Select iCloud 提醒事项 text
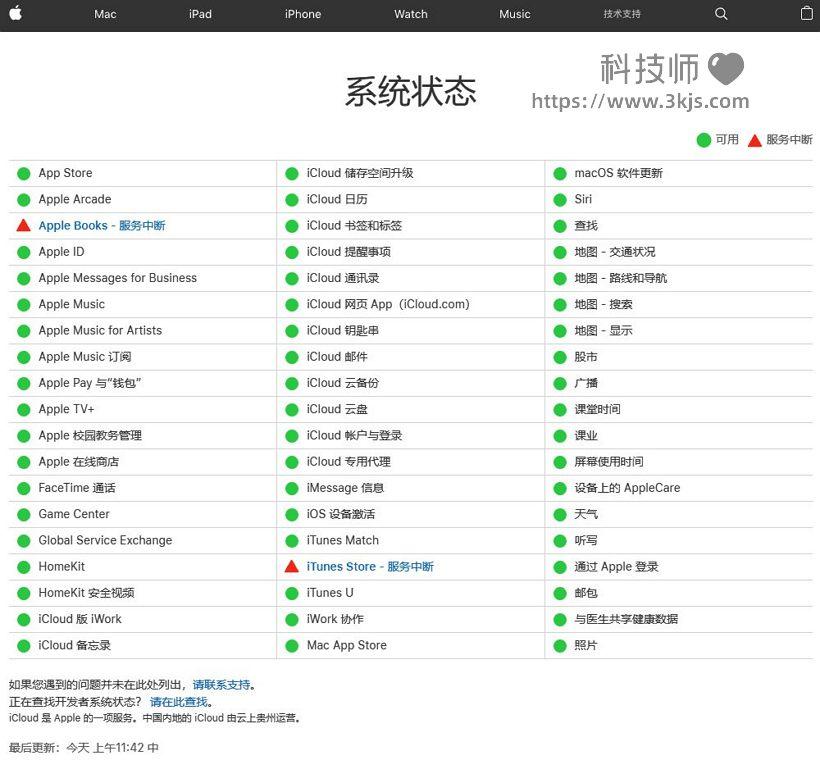 (x=349, y=252)
